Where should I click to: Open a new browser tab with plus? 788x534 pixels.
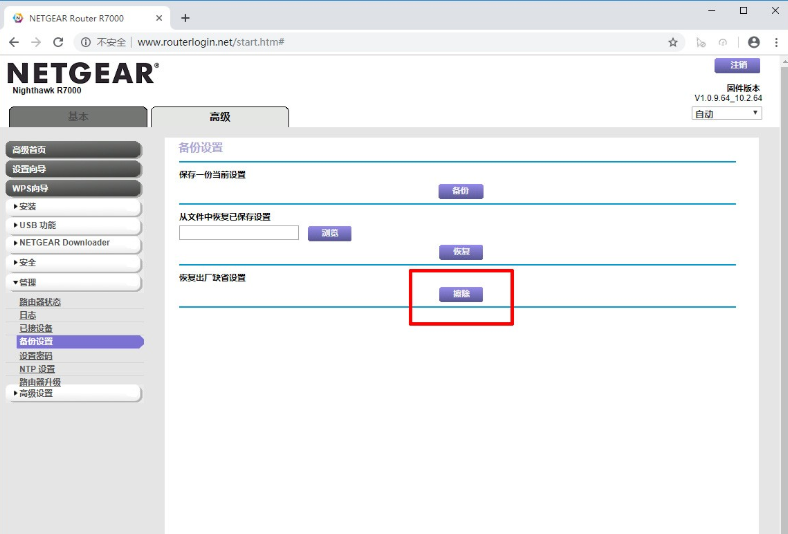click(x=185, y=18)
